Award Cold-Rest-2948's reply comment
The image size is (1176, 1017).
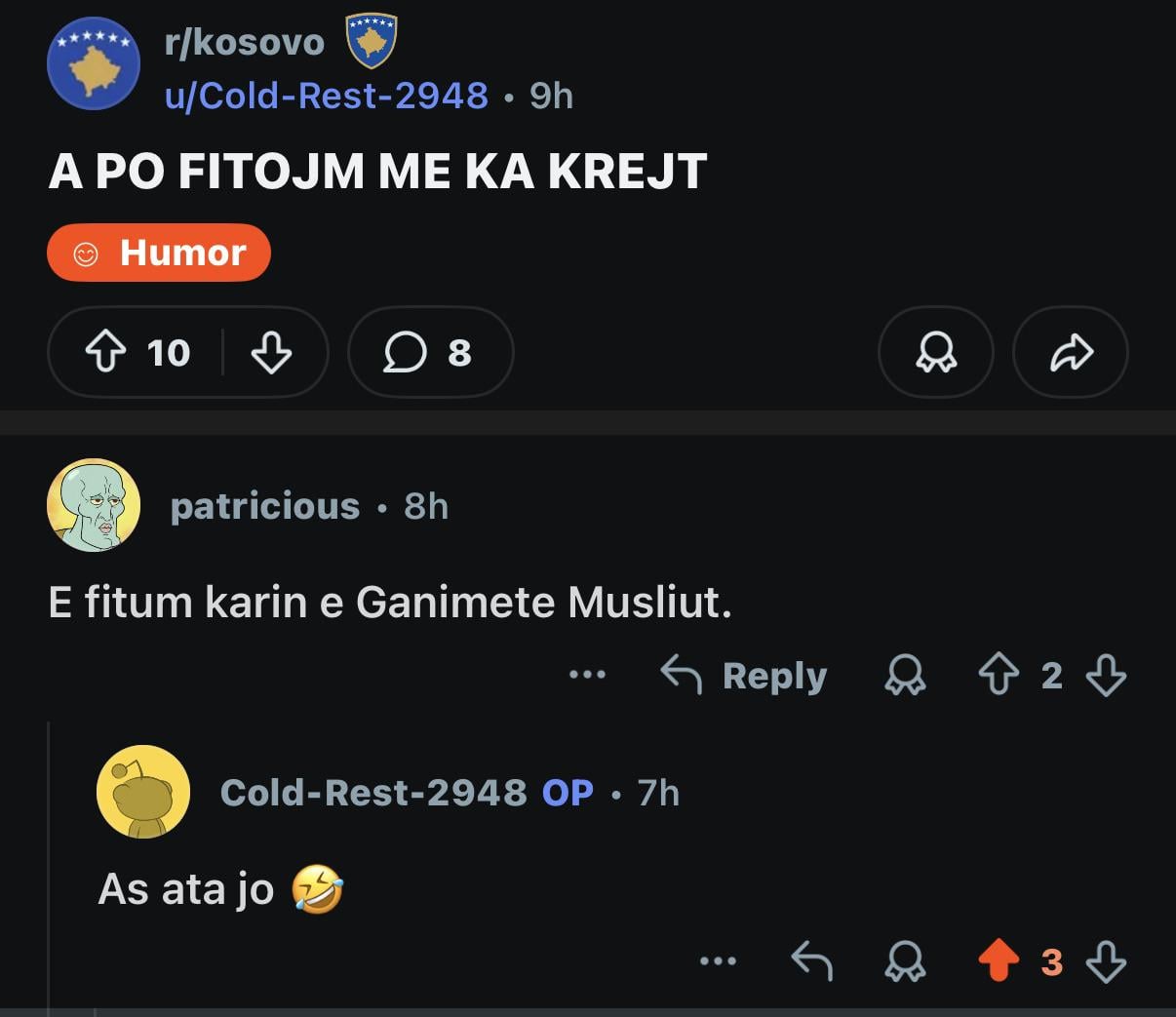click(x=905, y=962)
